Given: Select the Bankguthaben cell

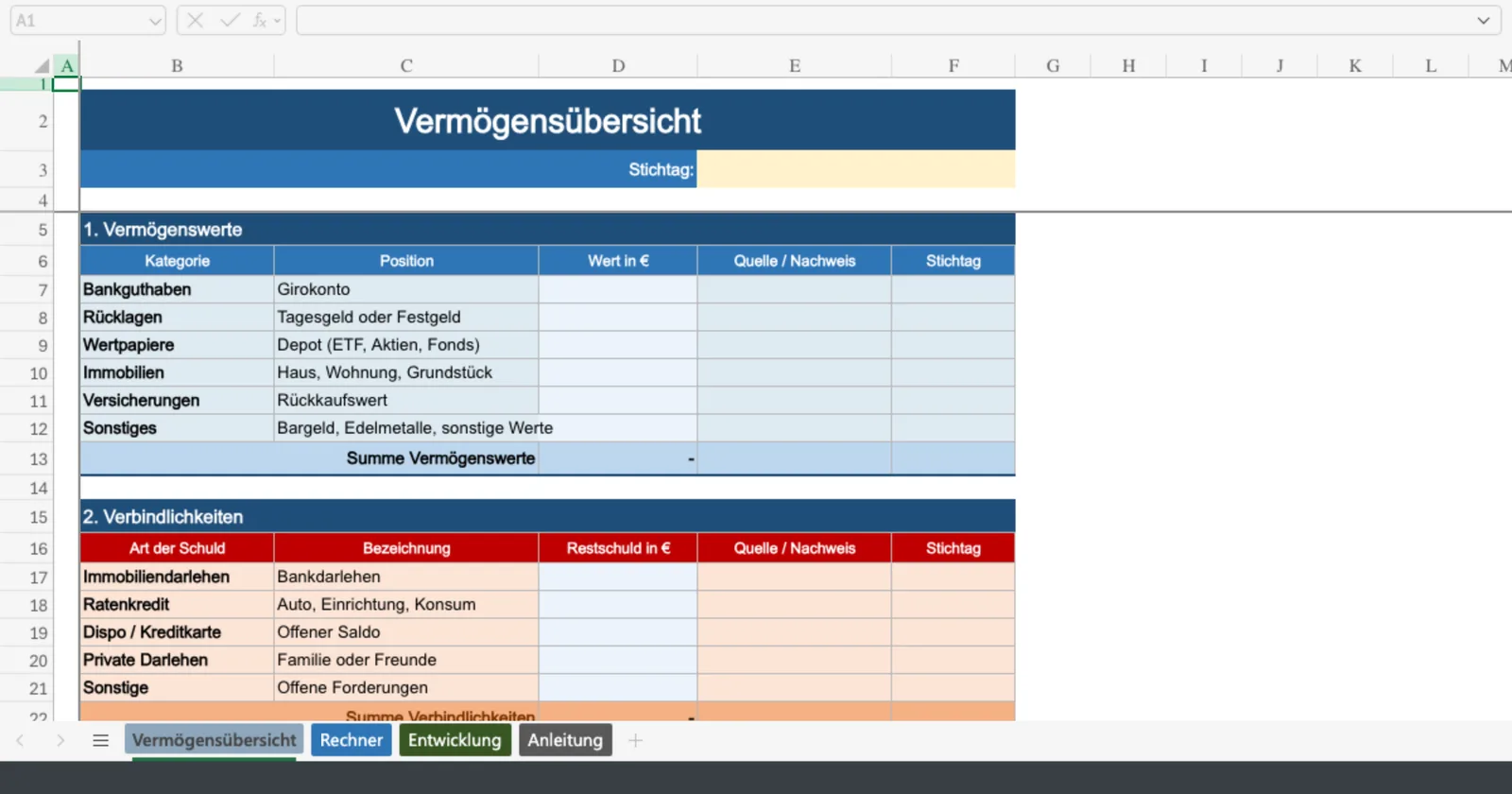Looking at the screenshot, I should [x=178, y=289].
